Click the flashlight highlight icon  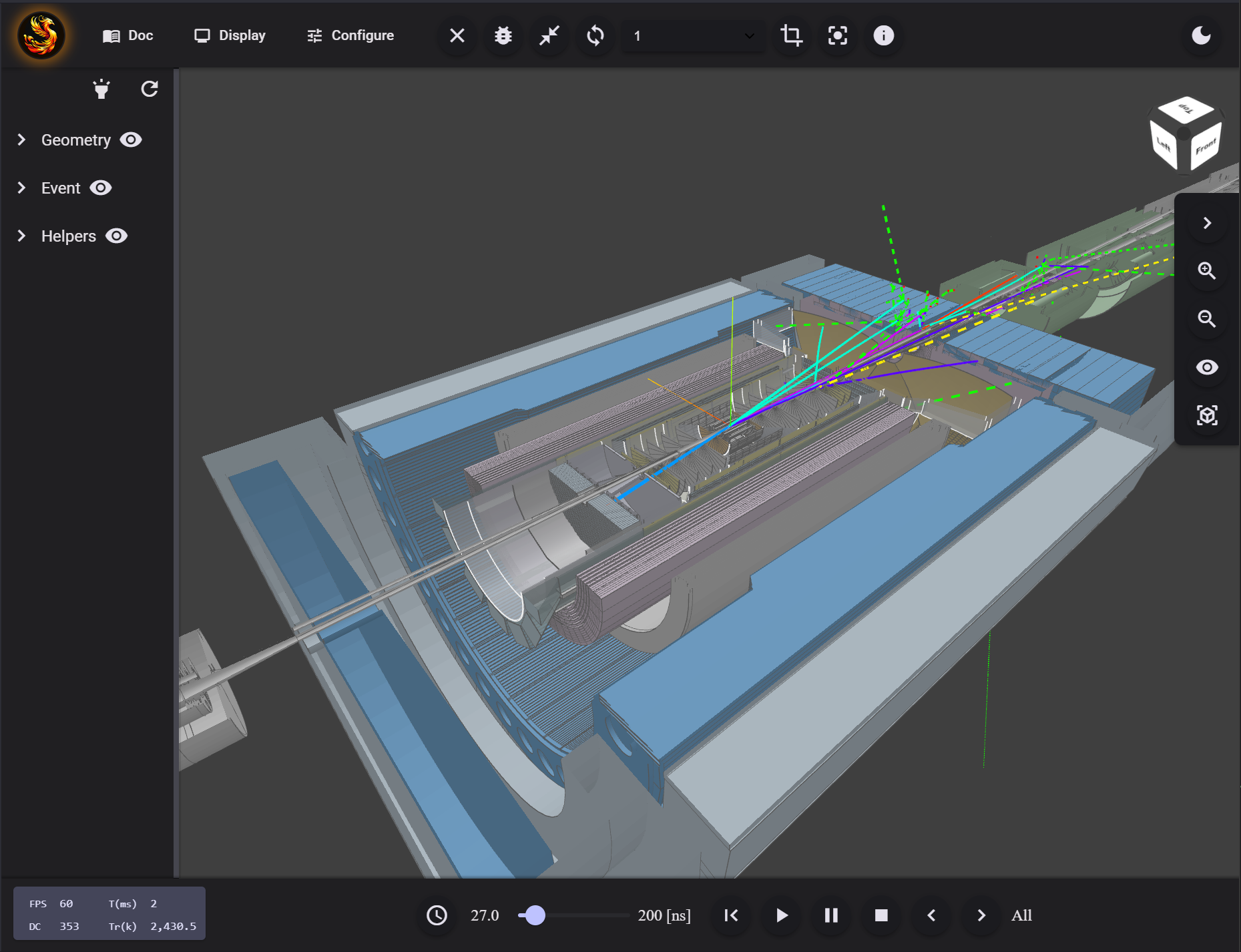[101, 89]
